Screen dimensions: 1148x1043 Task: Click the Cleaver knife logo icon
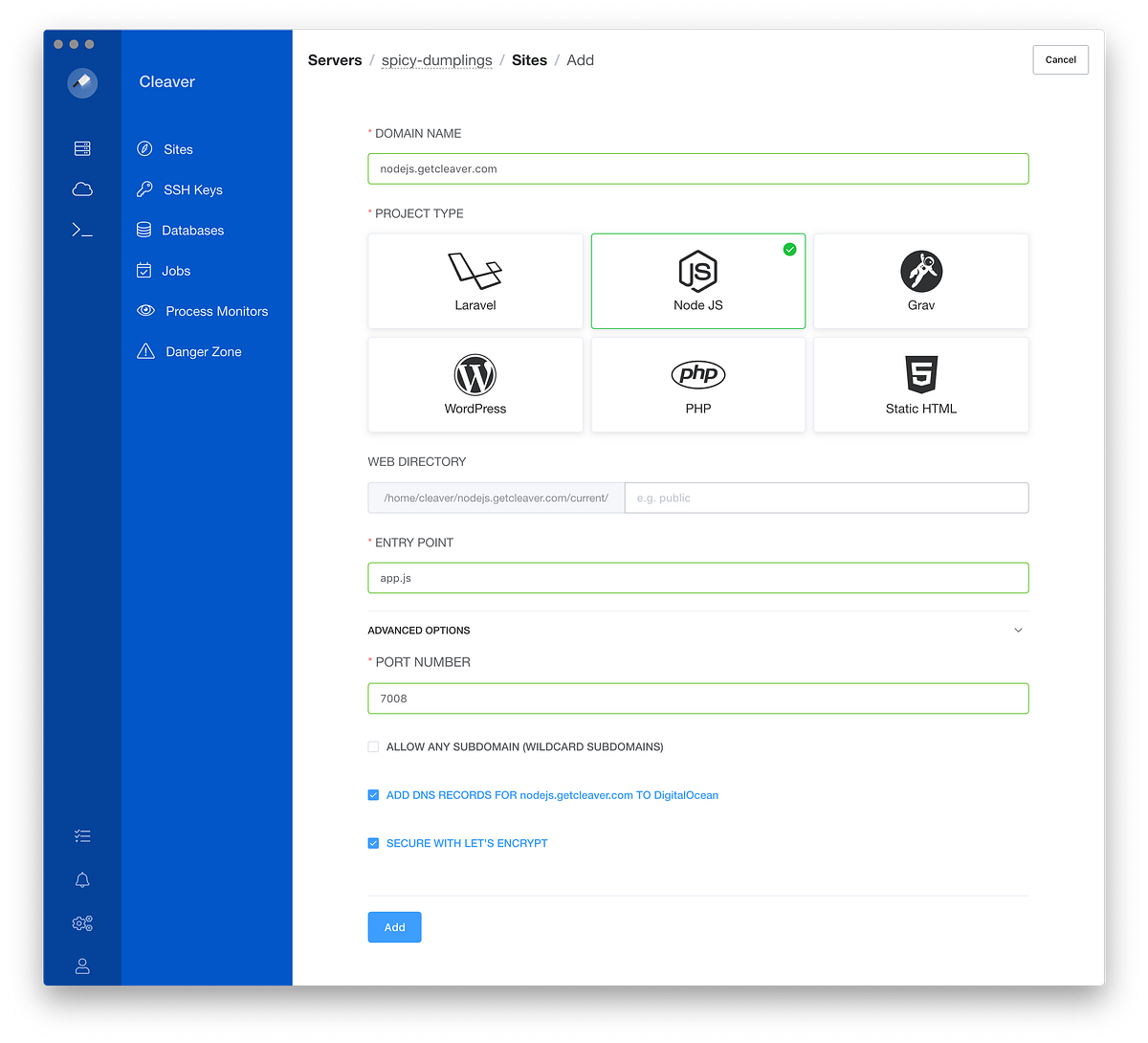click(x=81, y=83)
